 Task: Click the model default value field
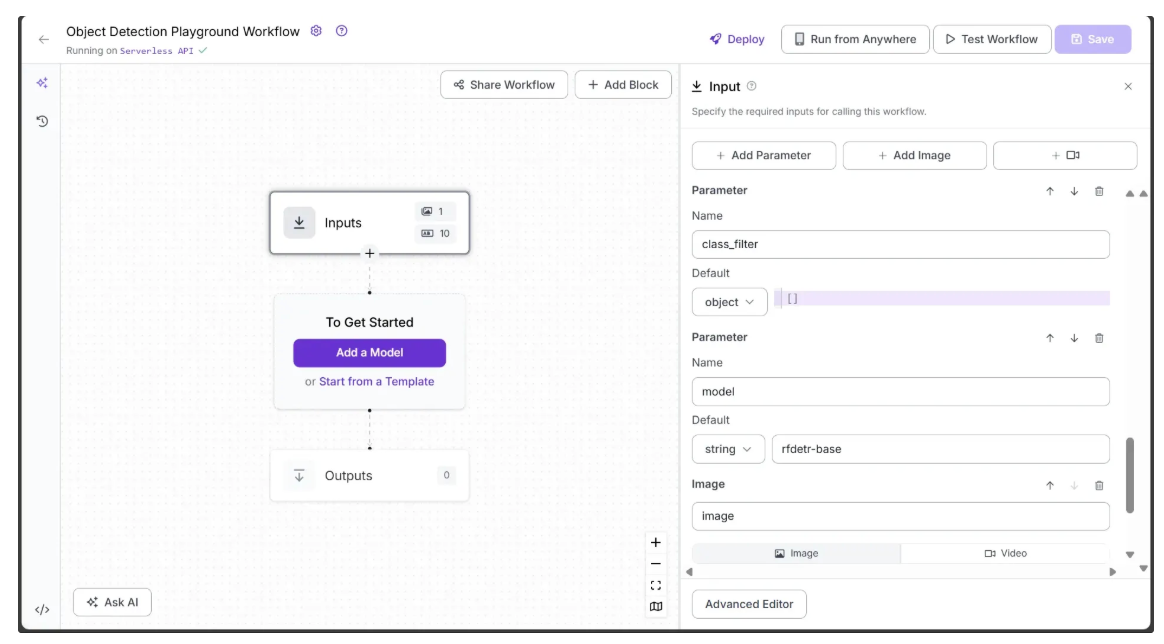point(939,449)
